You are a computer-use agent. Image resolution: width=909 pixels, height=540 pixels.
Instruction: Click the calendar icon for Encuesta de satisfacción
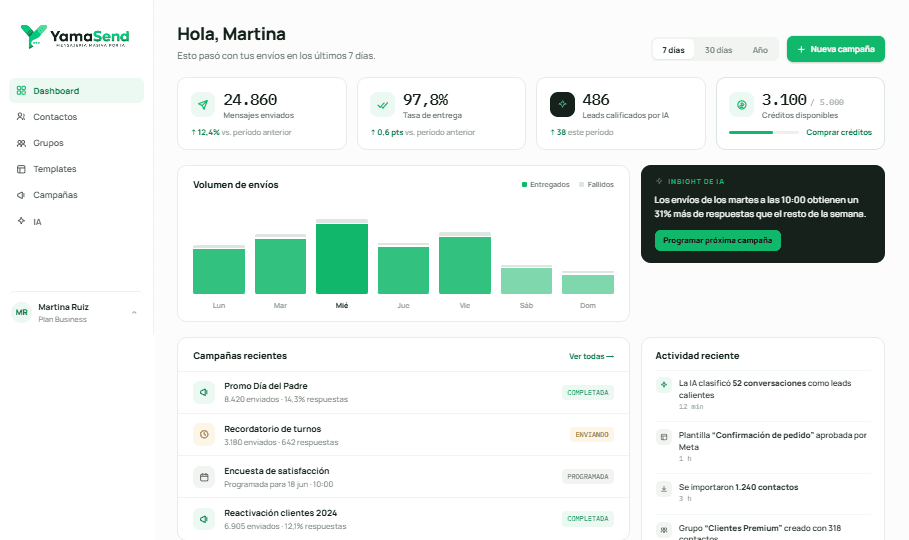[x=204, y=477]
